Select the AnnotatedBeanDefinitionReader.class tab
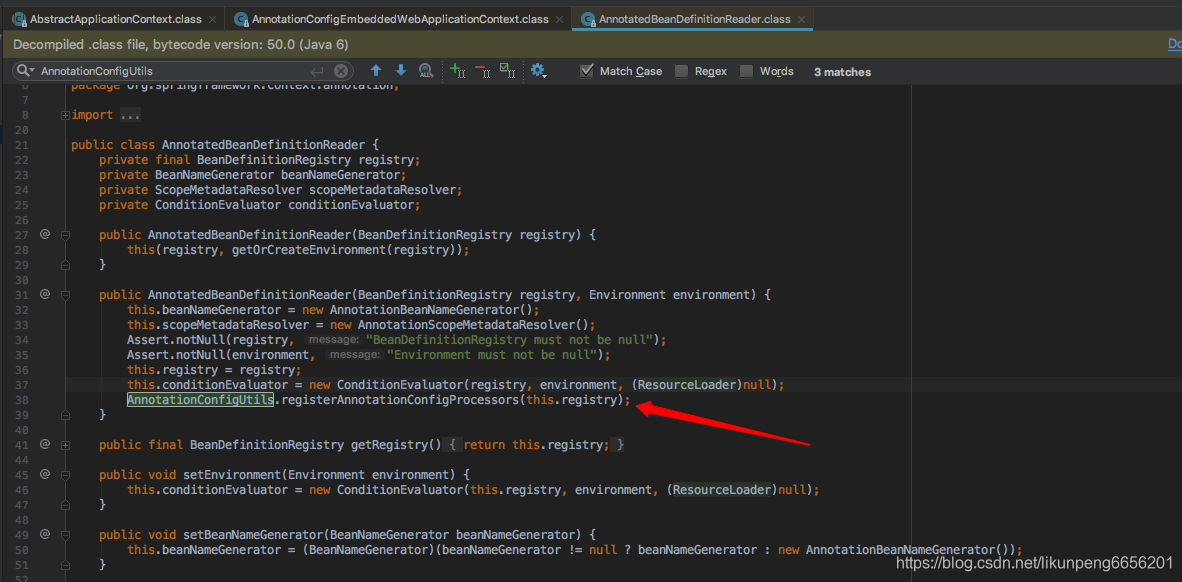Viewport: 1182px width, 582px height. tap(694, 19)
